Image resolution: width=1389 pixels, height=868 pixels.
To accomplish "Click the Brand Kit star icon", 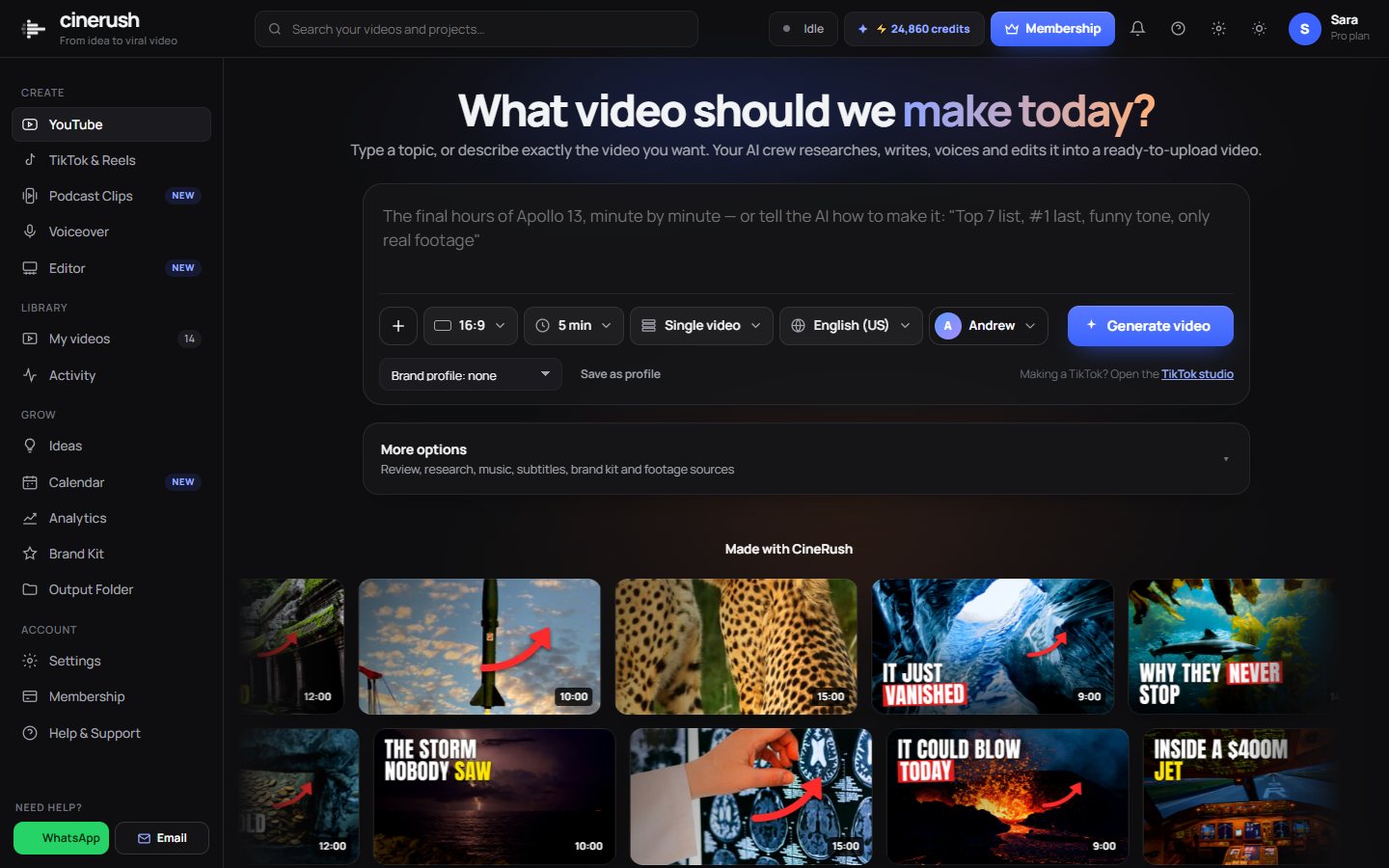I will coord(30,554).
